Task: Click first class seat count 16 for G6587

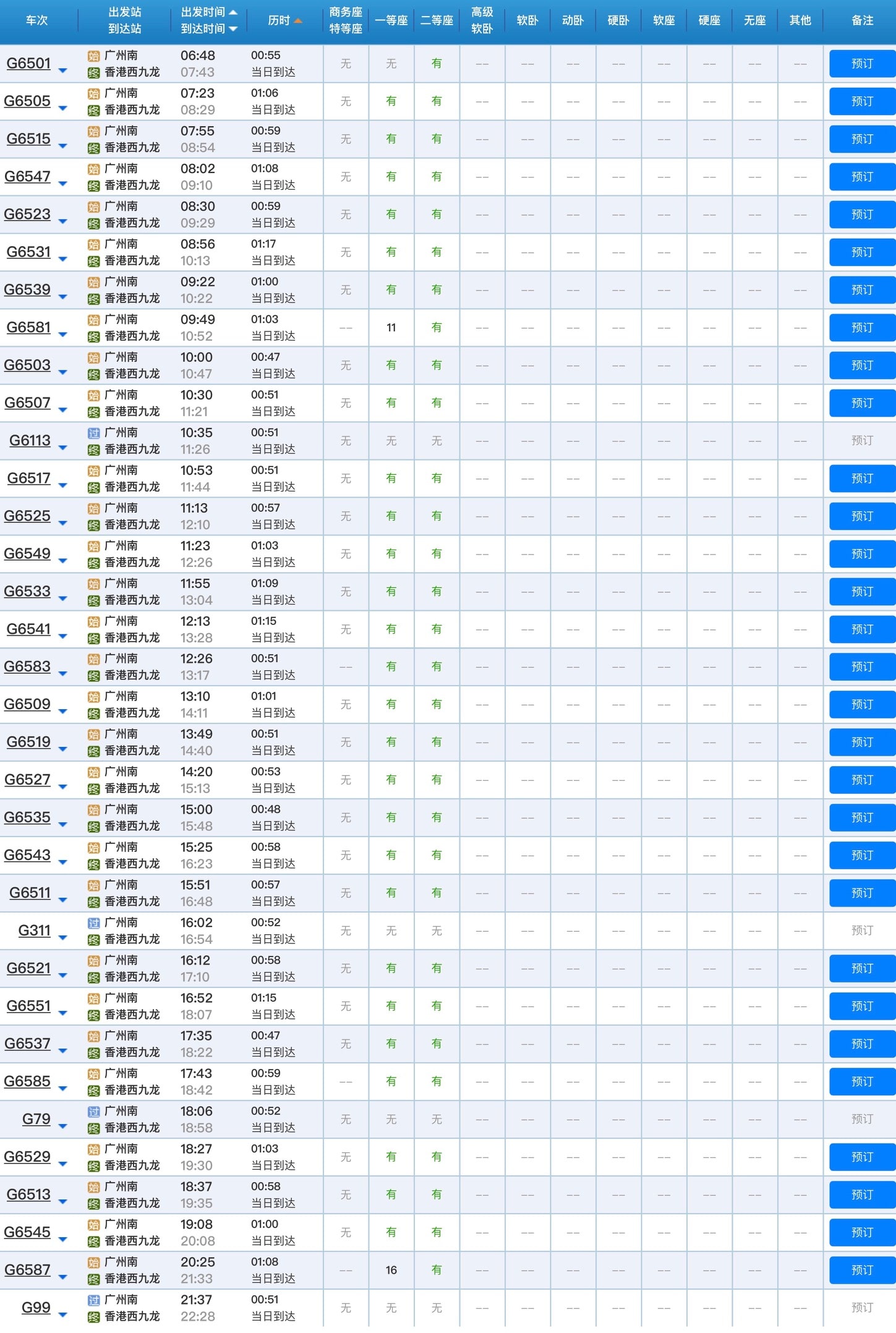Action: coord(391,1270)
